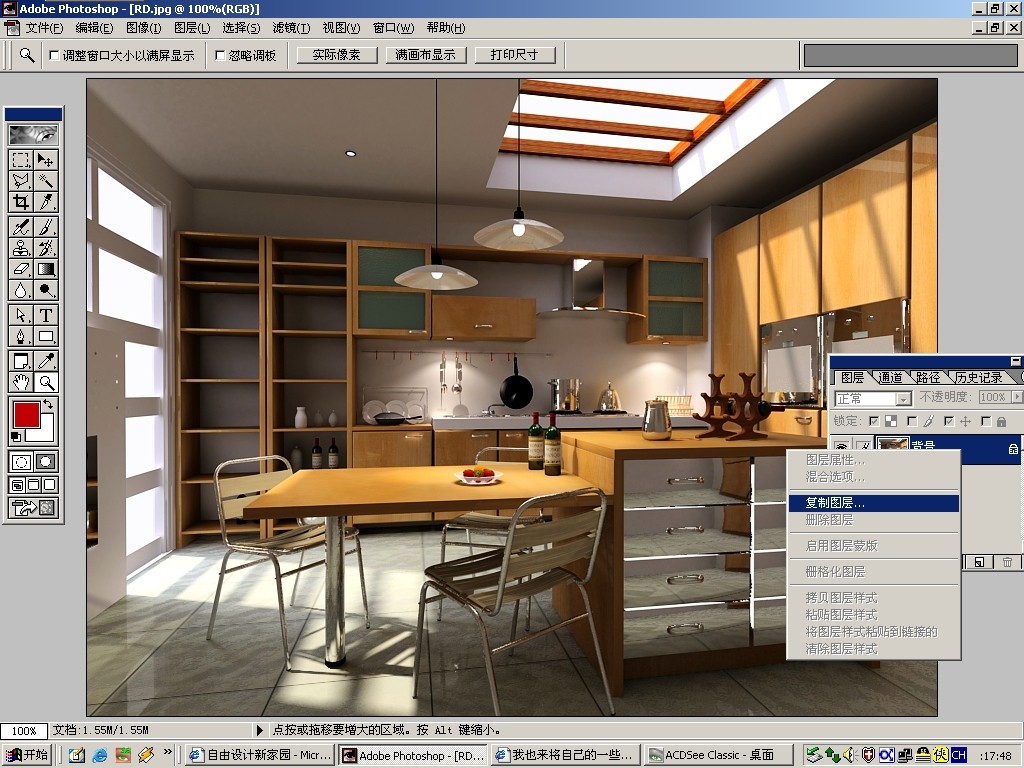This screenshot has height=768, width=1024.
Task: Toggle the 忽略调板 checkbox
Action: 220,56
